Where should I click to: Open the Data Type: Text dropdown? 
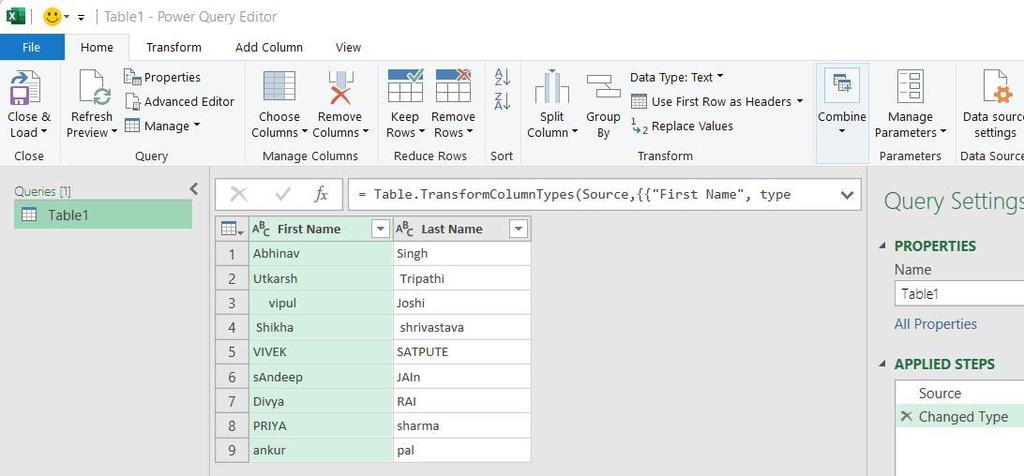pos(676,77)
